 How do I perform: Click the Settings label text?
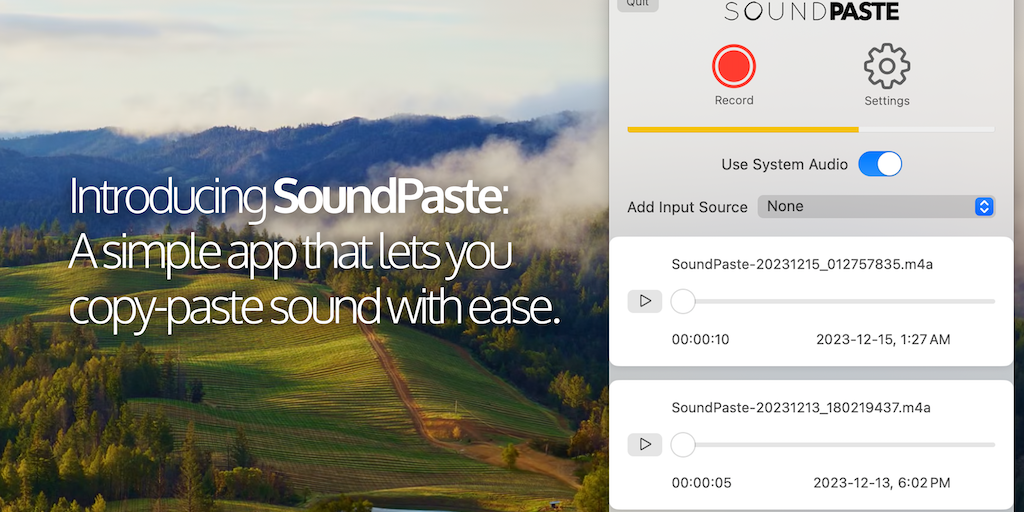pyautogui.click(x=887, y=101)
